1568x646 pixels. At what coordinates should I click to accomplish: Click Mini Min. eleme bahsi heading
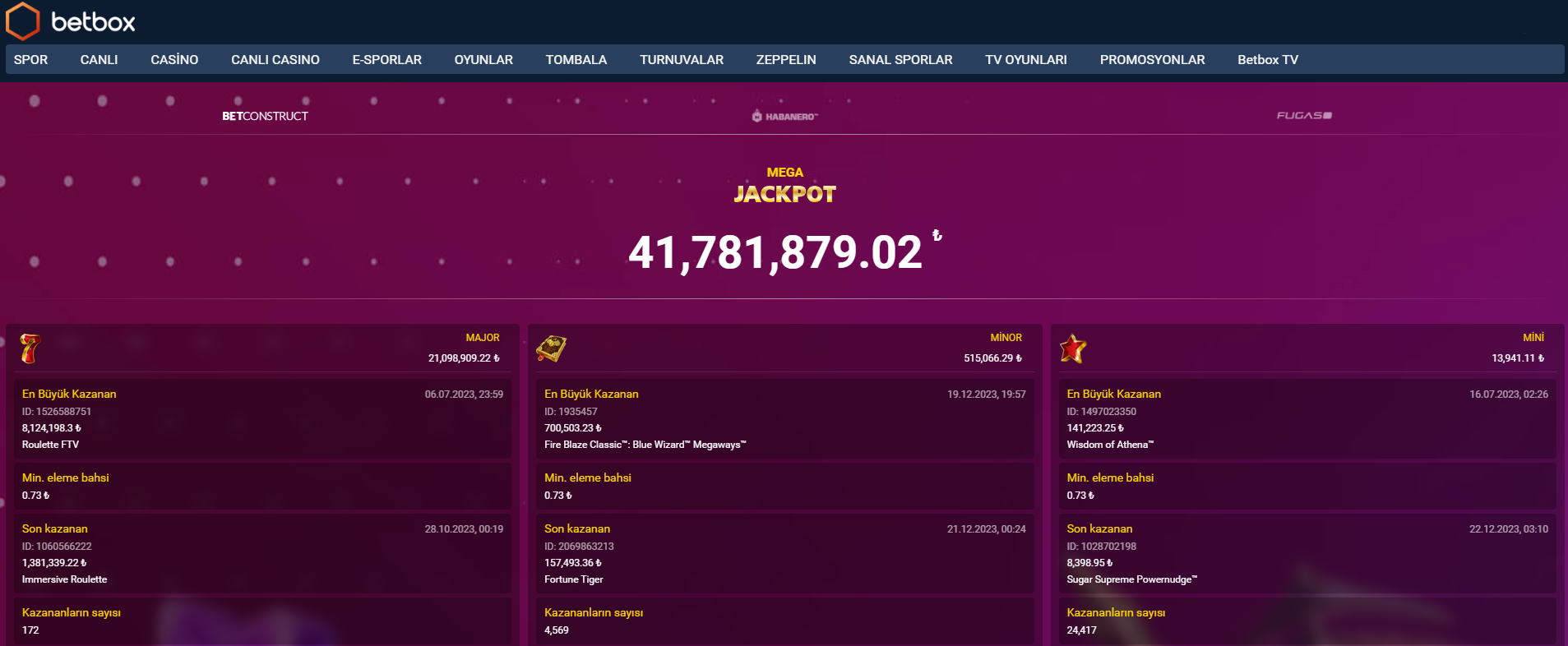1110,478
